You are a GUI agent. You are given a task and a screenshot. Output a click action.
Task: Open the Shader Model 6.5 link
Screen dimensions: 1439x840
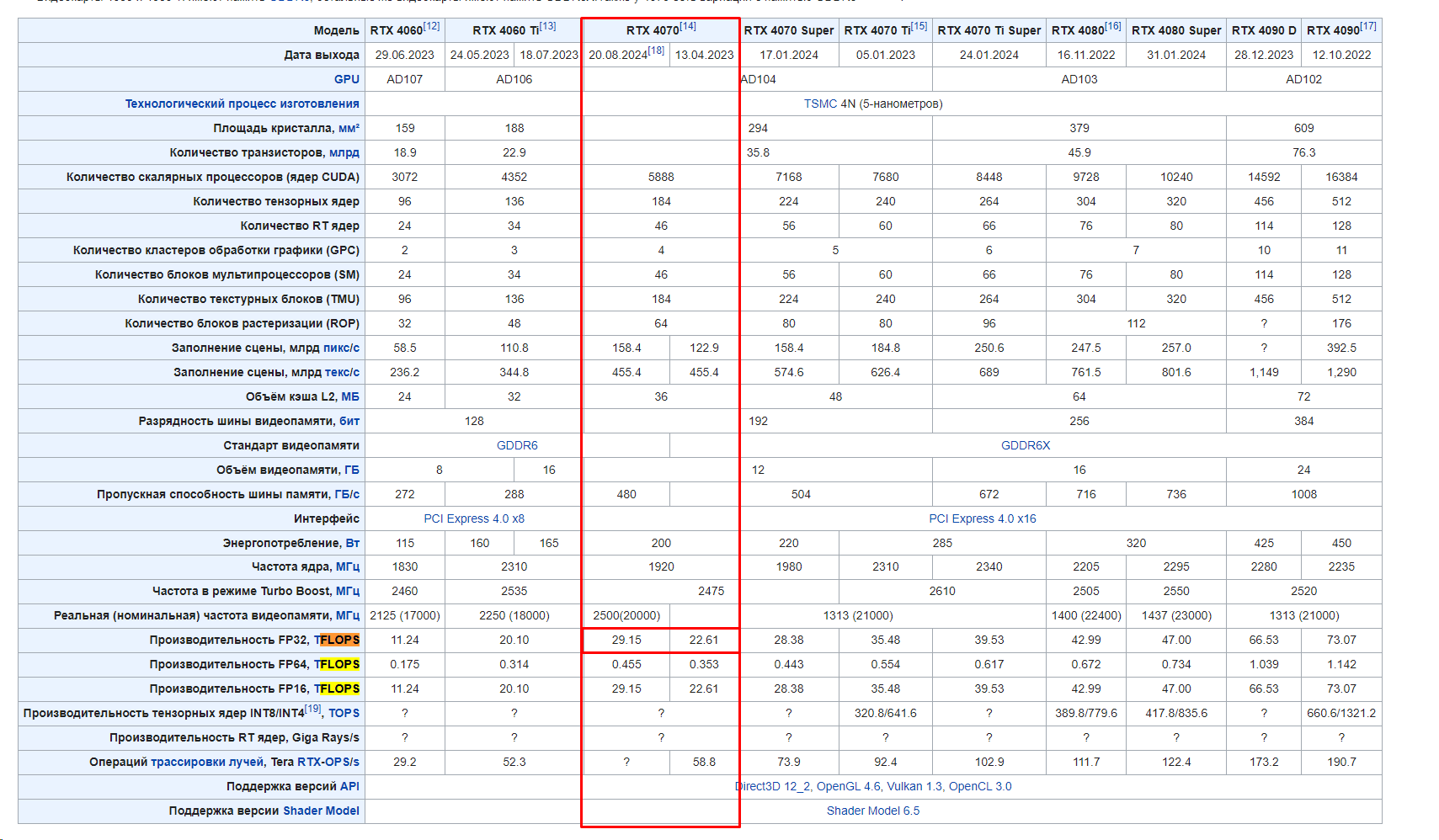coord(873,811)
